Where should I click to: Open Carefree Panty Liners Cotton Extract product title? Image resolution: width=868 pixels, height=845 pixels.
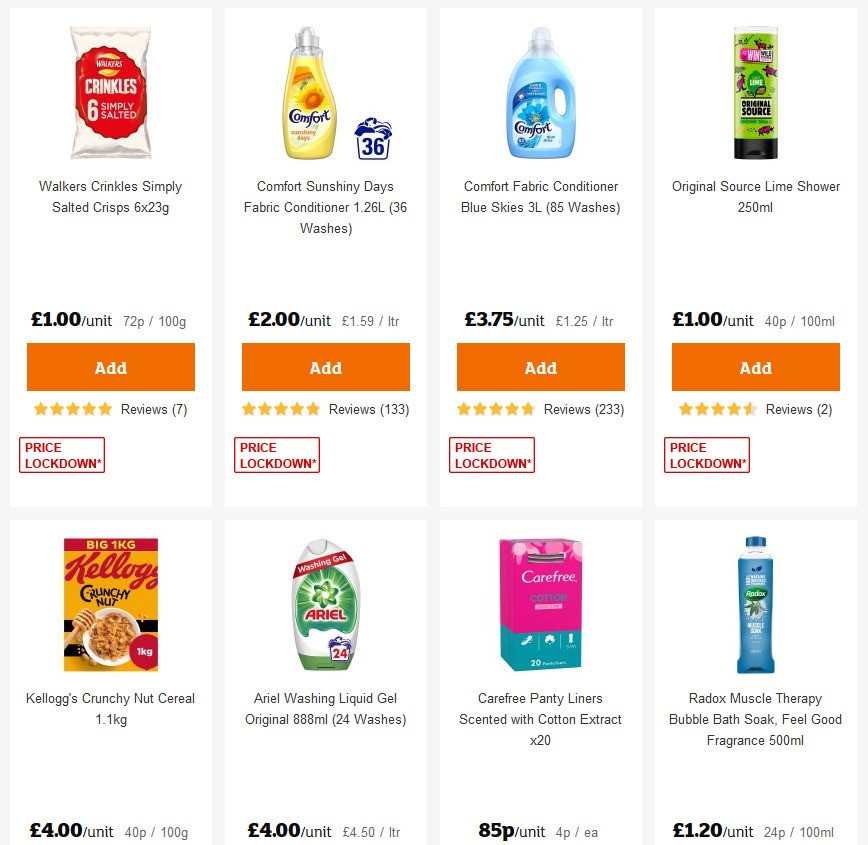540,719
